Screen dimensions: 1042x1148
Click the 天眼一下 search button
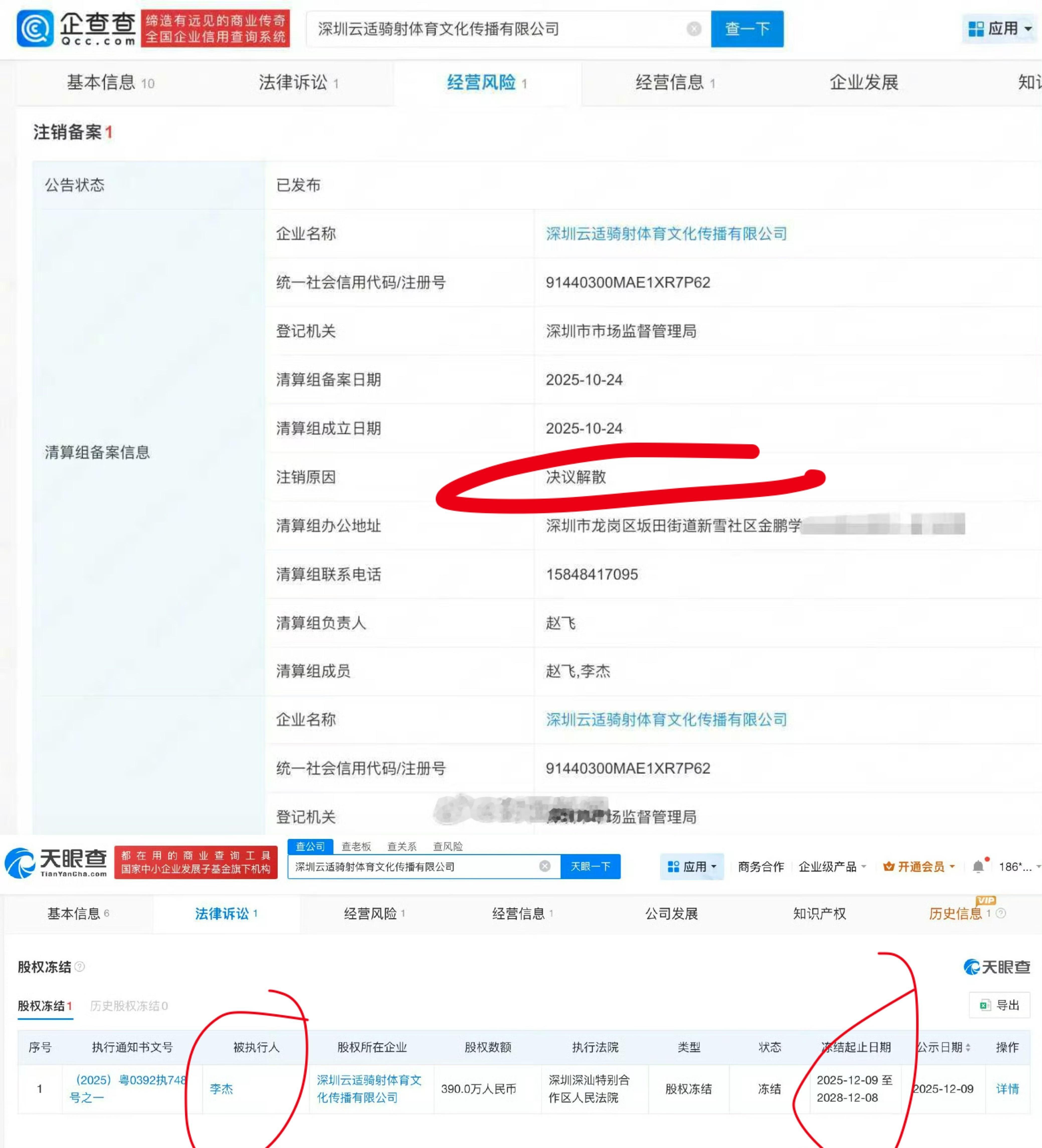coord(590,866)
